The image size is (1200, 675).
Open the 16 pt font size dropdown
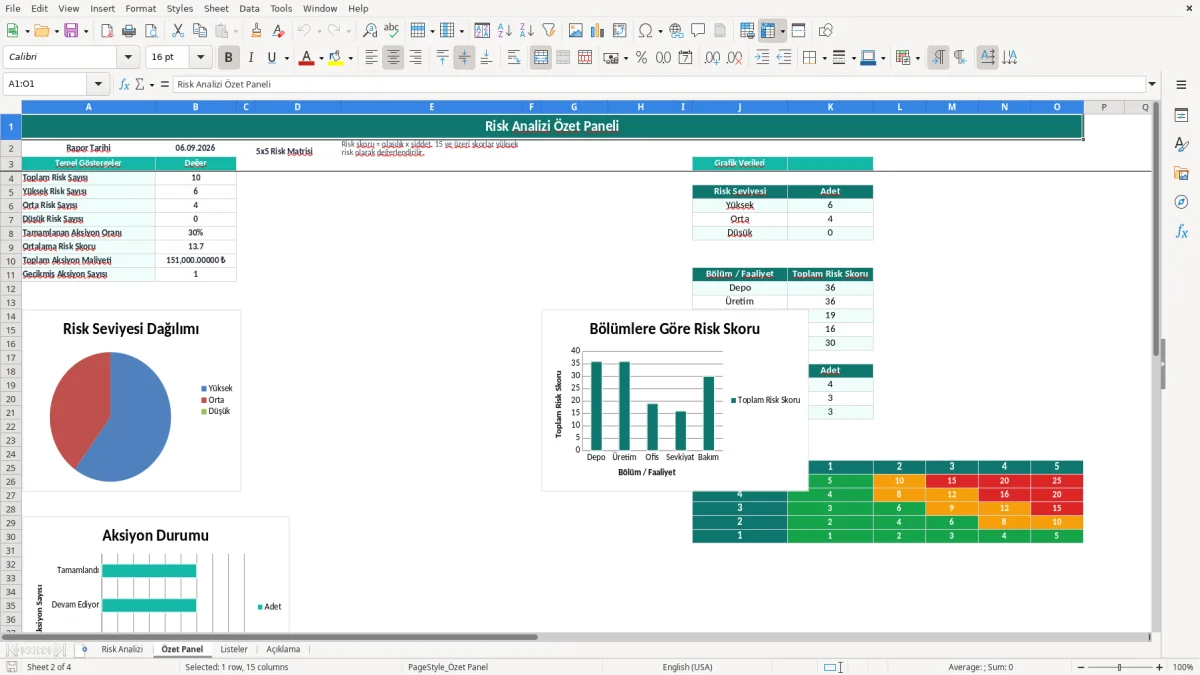200,58
